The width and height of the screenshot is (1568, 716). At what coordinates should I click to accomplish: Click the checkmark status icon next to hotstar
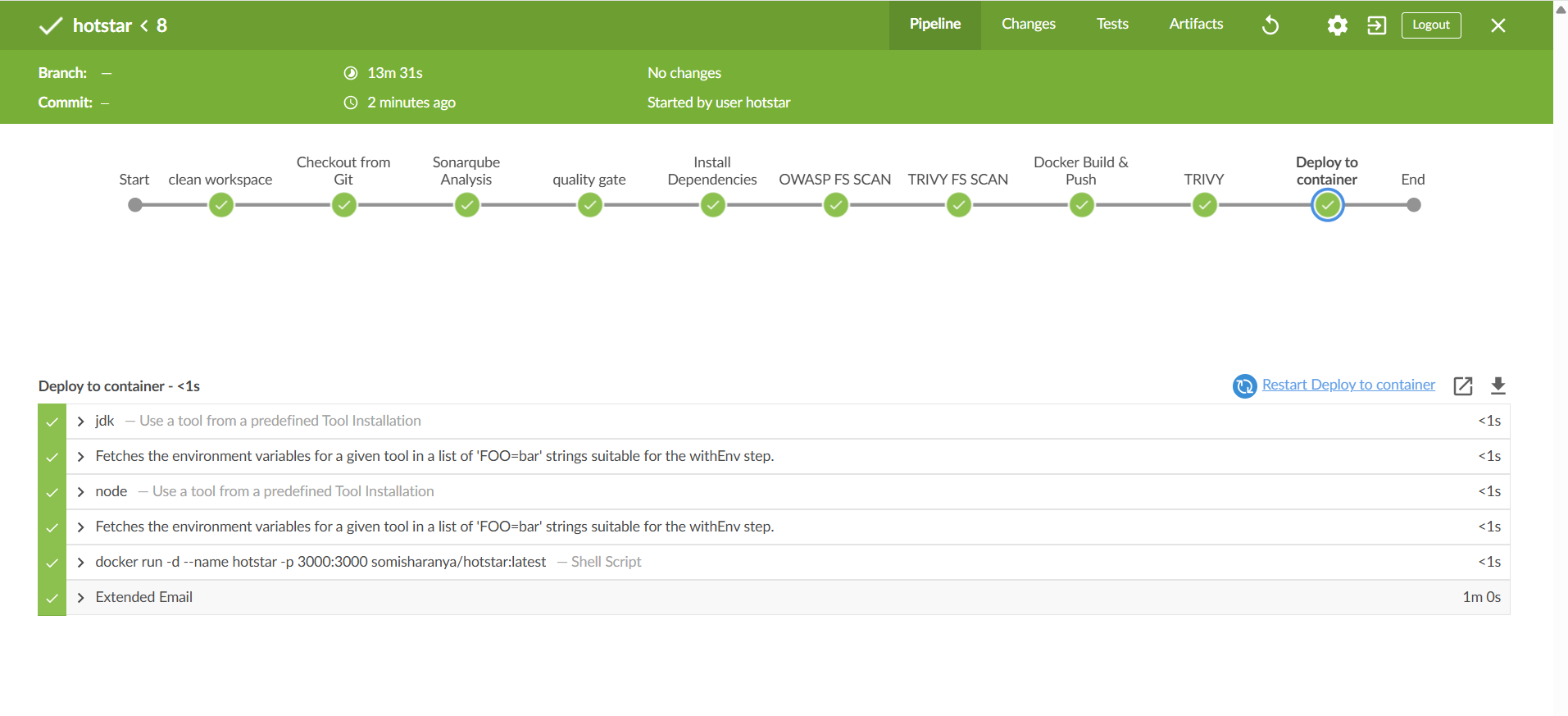(x=51, y=25)
